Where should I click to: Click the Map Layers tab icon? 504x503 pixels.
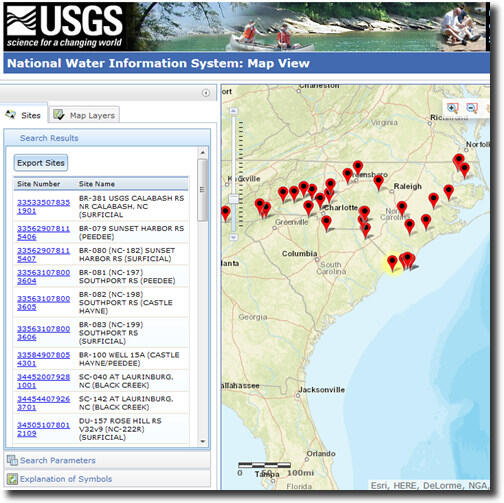(59, 115)
